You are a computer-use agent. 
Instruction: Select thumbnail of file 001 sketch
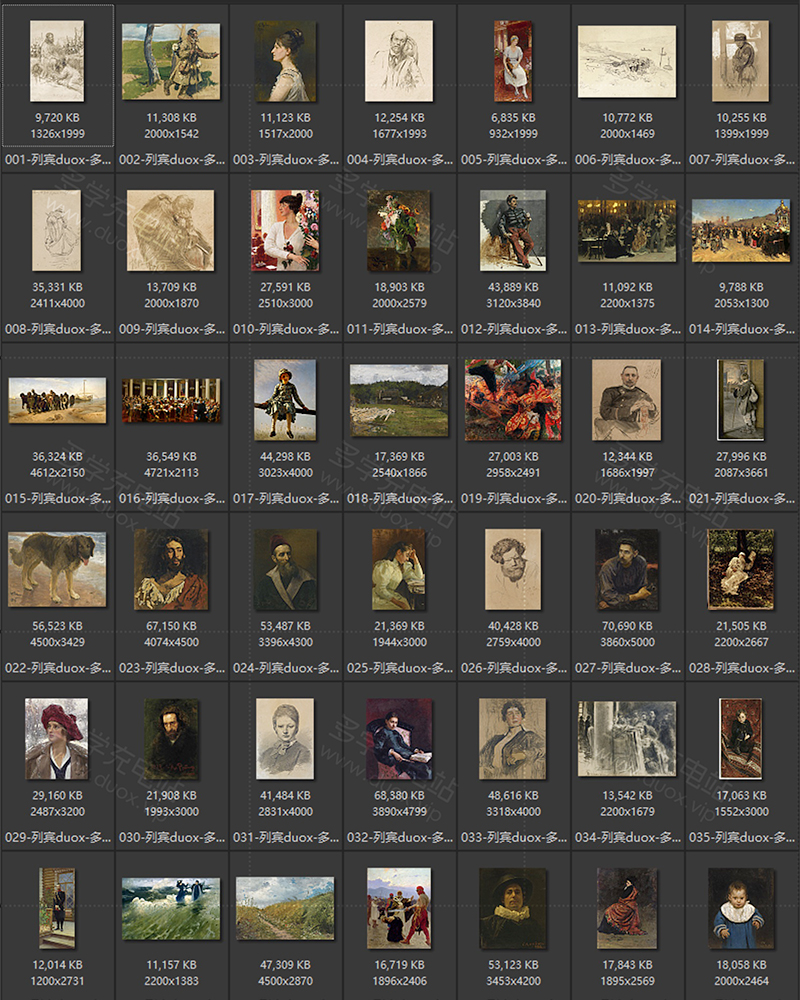(x=57, y=61)
